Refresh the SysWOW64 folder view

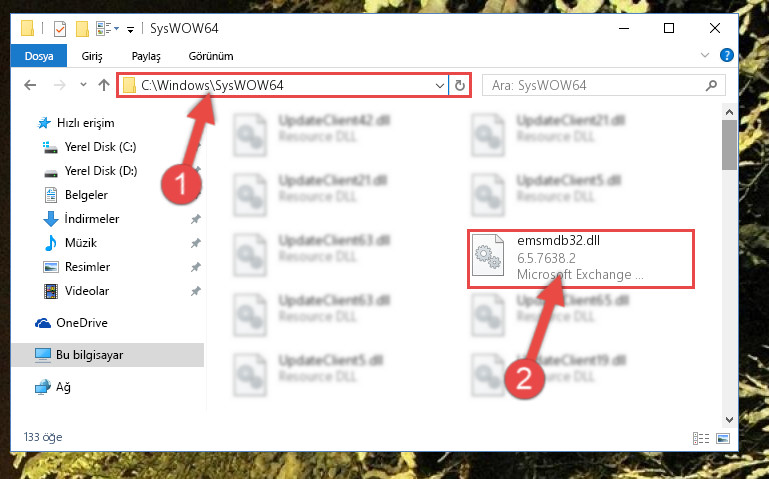(460, 86)
